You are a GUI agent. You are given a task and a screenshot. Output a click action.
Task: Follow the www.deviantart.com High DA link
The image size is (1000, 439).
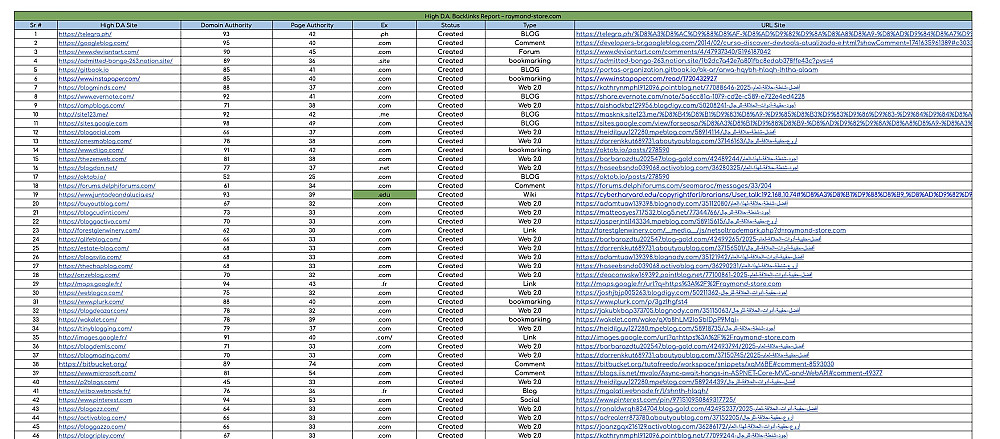tap(98, 52)
